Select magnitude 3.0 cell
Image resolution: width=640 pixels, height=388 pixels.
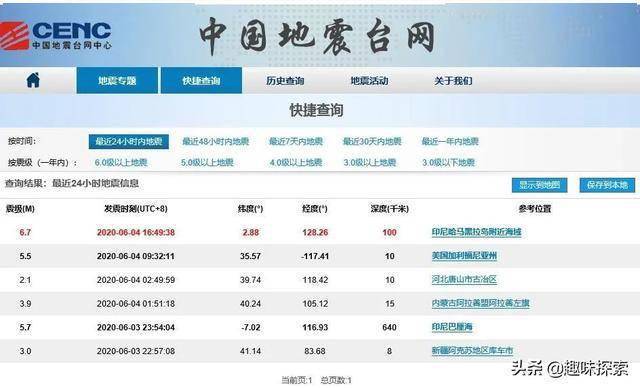coord(25,350)
